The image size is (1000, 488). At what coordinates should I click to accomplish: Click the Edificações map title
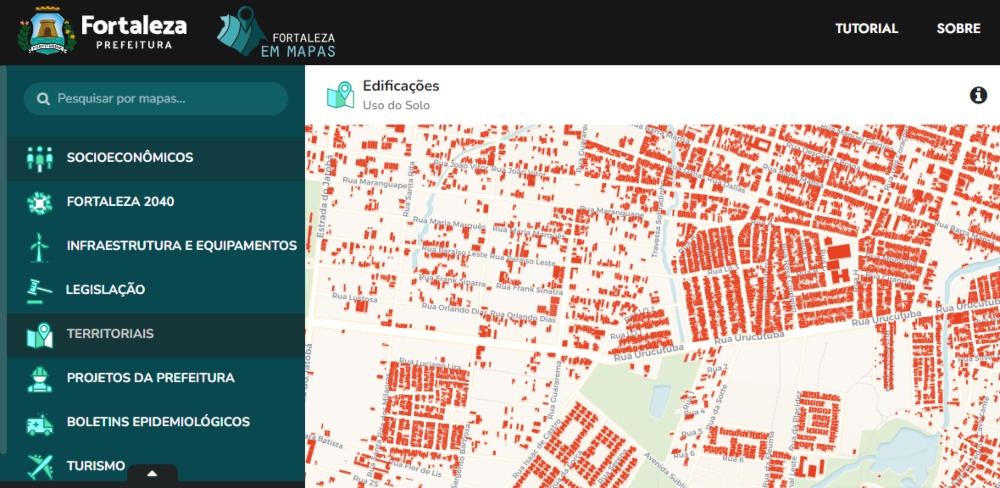click(401, 85)
